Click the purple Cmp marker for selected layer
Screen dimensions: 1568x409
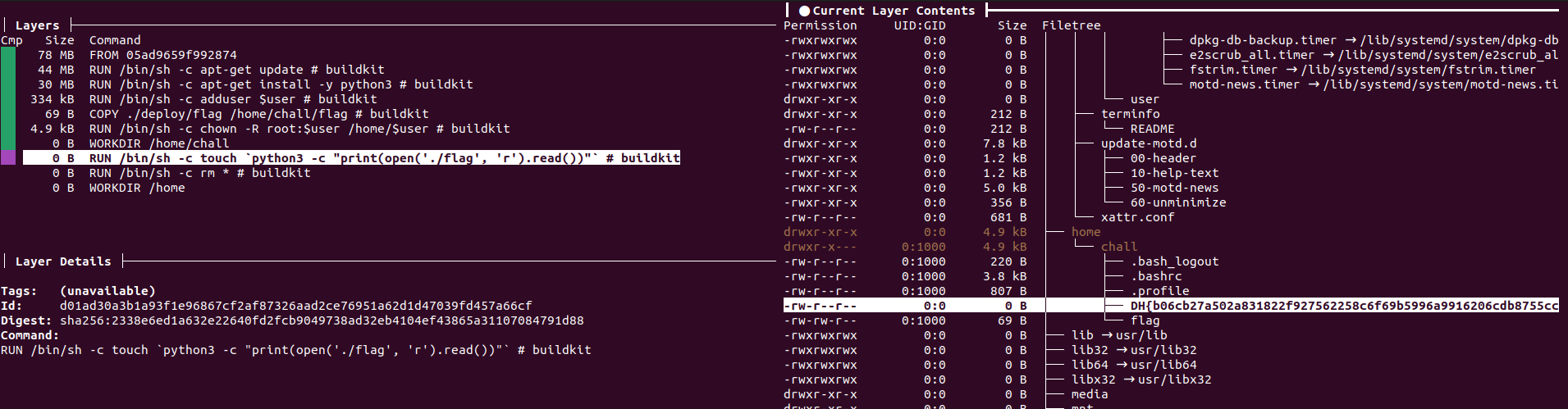coord(8,157)
